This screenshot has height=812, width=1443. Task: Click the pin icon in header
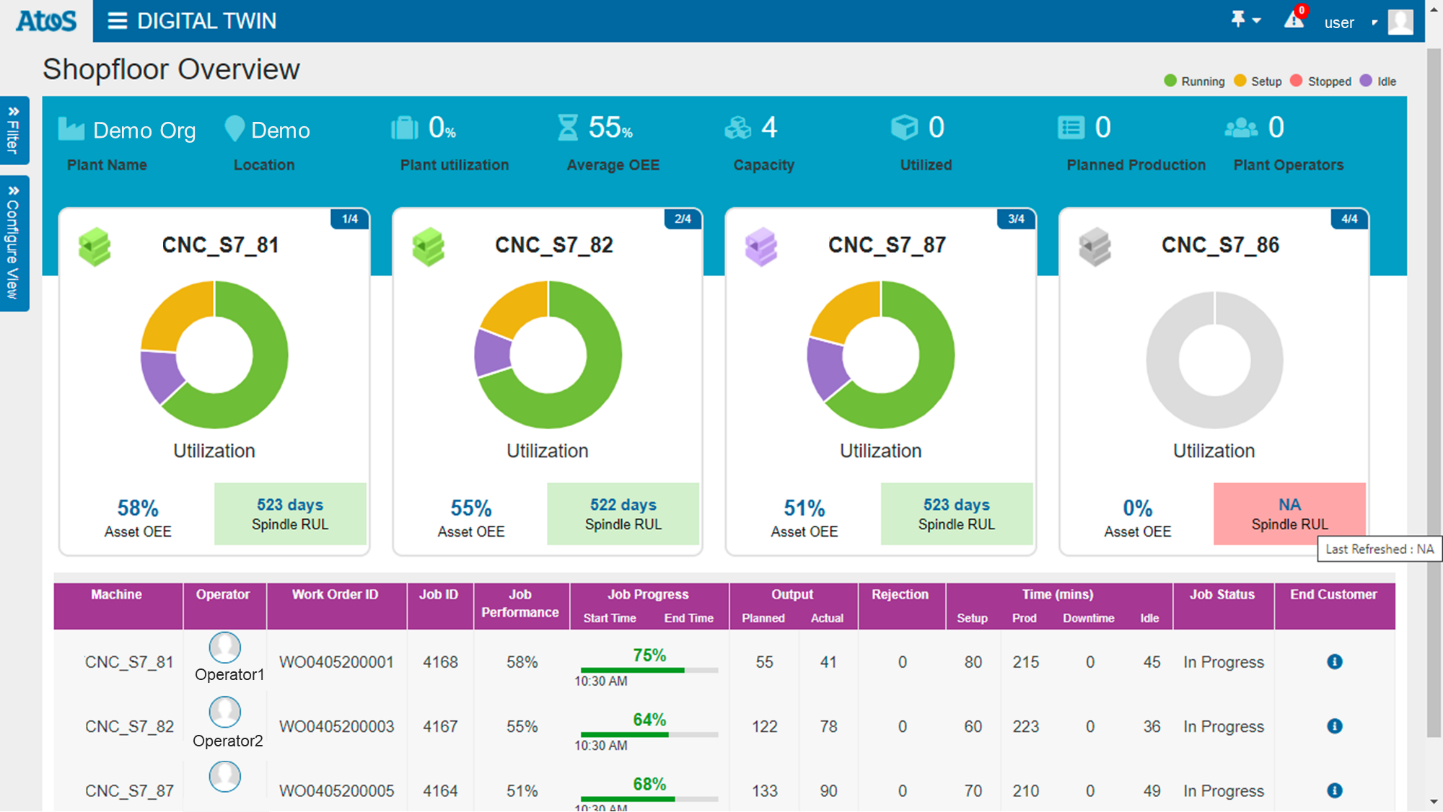click(x=1239, y=20)
